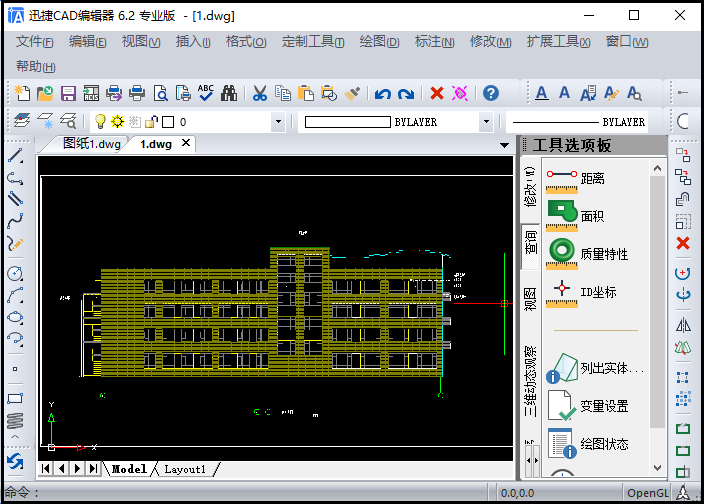Click the 绘图状态 drawing status tool

tap(587, 443)
